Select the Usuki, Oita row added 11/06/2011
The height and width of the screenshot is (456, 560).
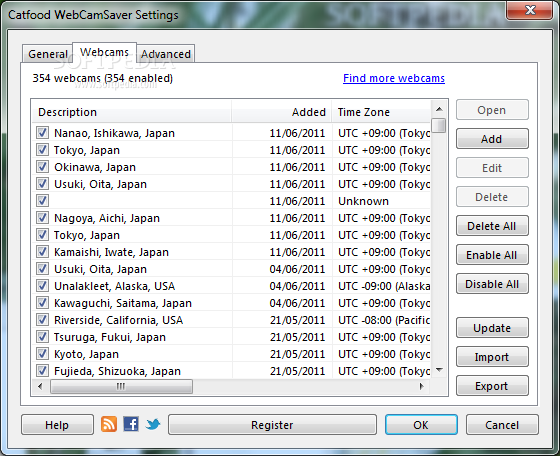coord(231,184)
